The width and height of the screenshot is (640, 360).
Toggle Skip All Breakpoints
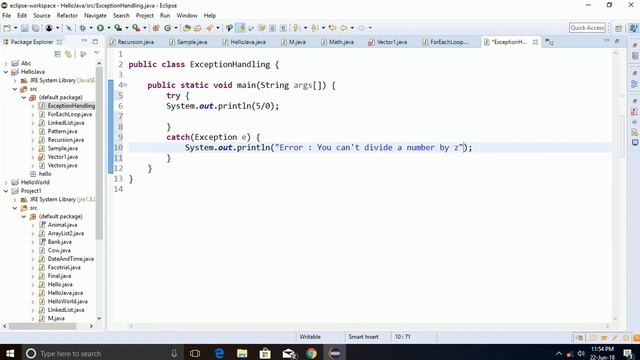pyautogui.click(x=69, y=28)
